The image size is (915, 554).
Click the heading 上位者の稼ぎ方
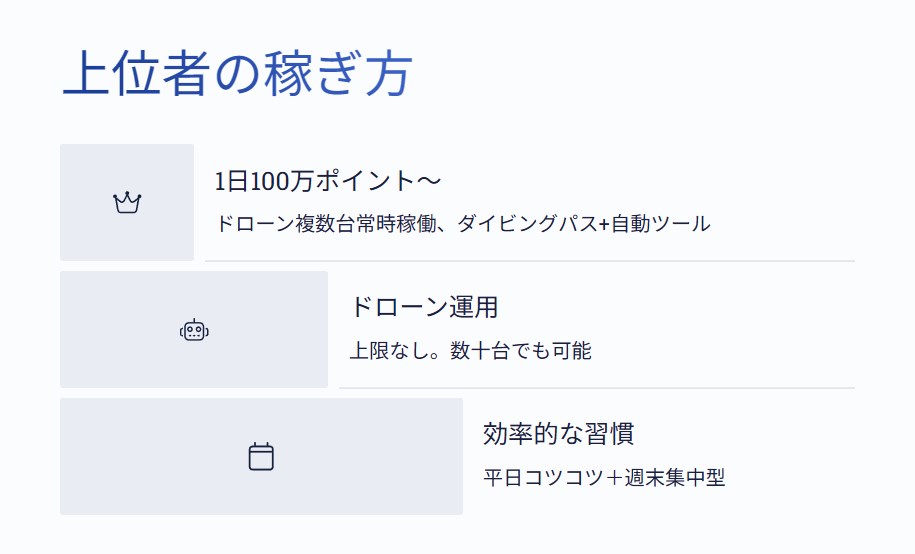pos(238,74)
